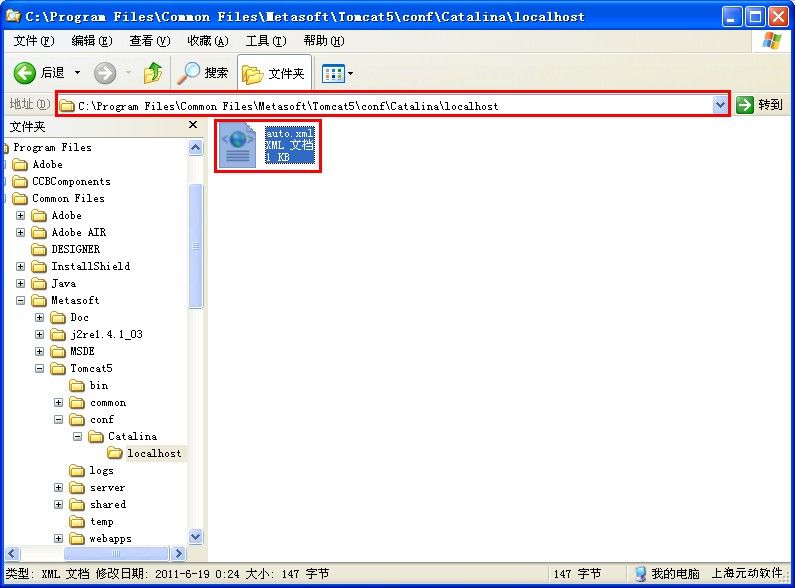Select the auto.xml file icon
This screenshot has width=795, height=588.
(238, 146)
